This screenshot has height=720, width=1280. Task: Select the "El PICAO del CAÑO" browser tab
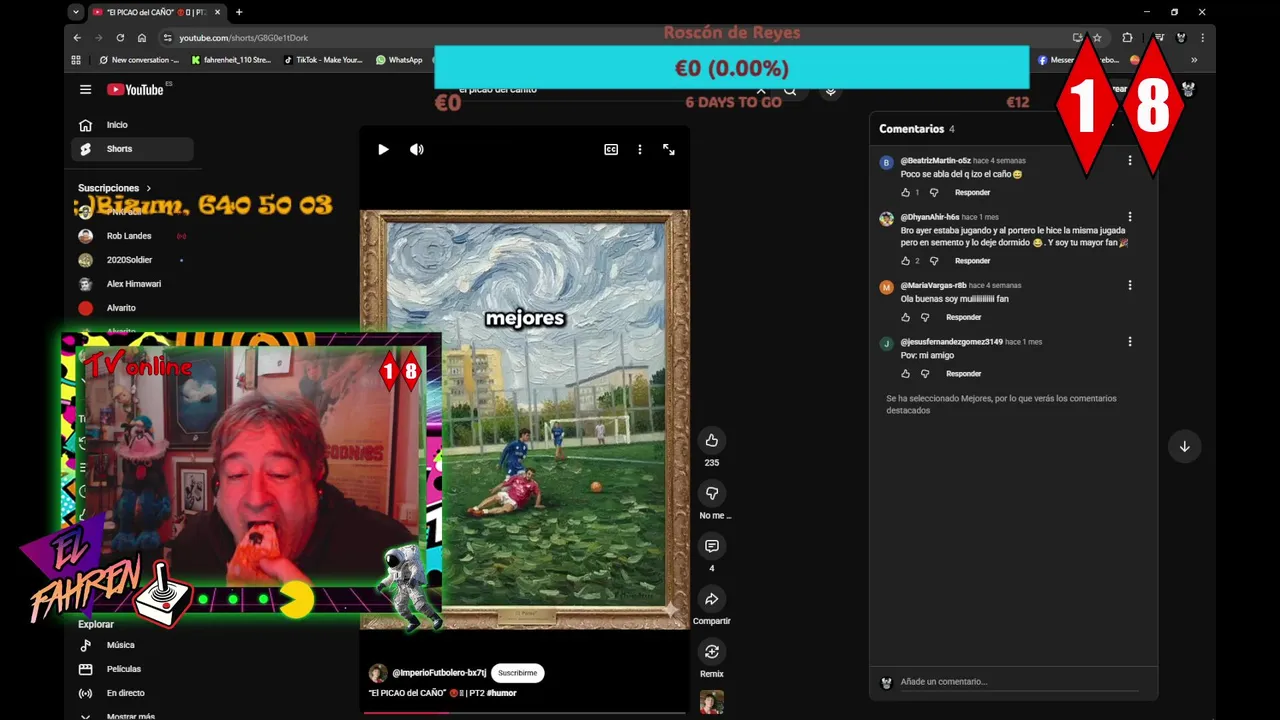[157, 12]
